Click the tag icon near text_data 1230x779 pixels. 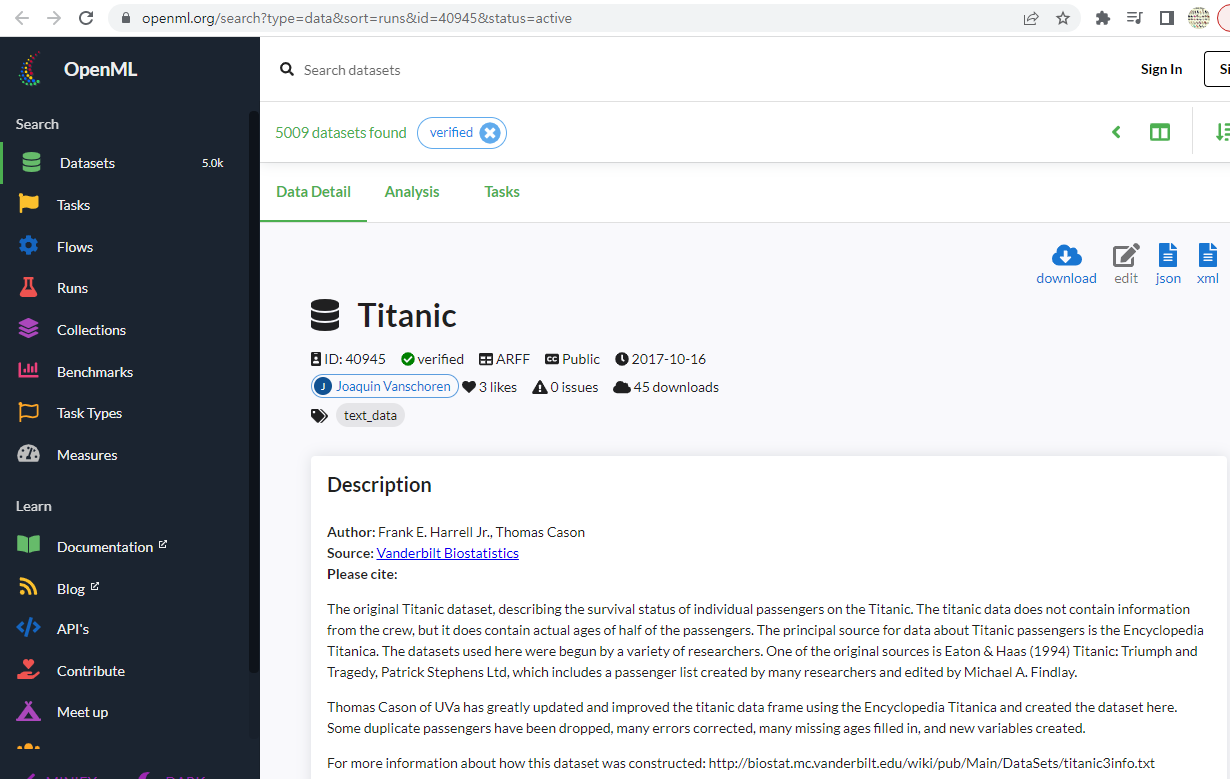coord(319,415)
